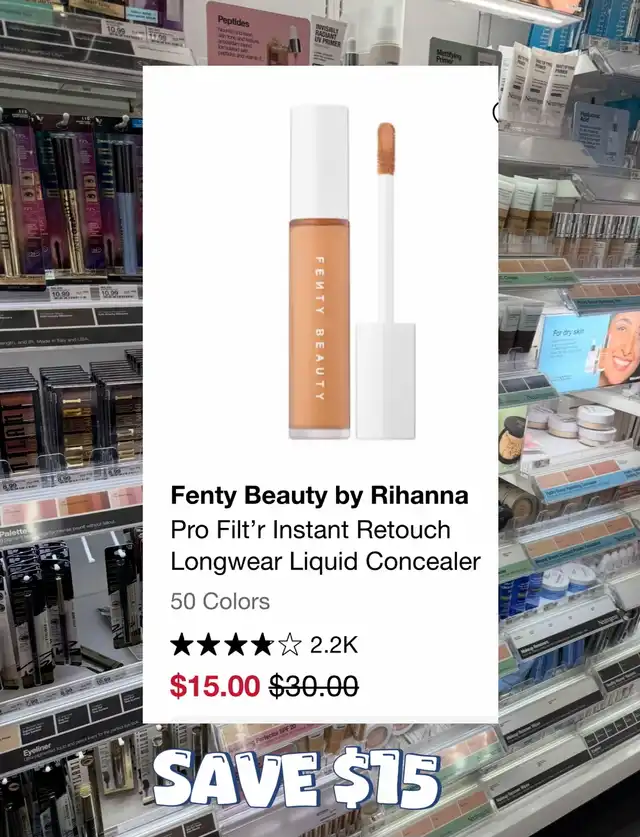Click the partial circle icon beside the card
Screen dimensions: 640x837
(x=496, y=112)
